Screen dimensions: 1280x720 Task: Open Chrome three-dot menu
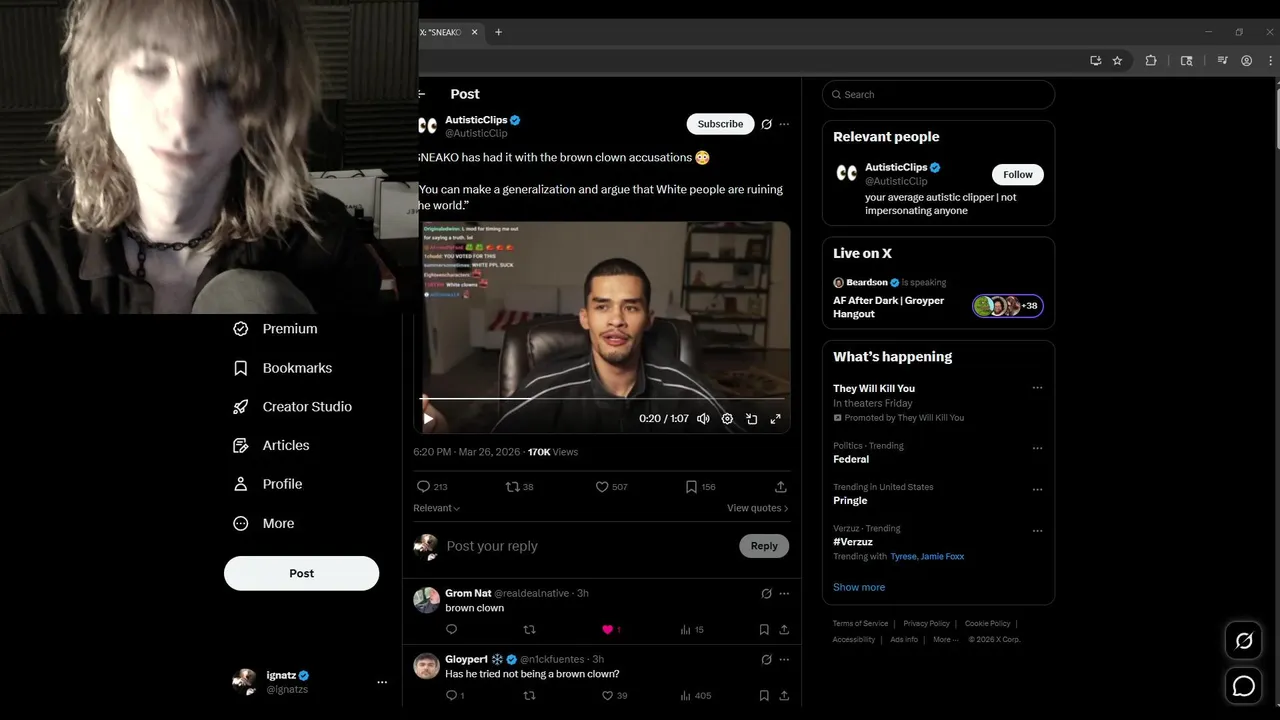click(x=1271, y=61)
